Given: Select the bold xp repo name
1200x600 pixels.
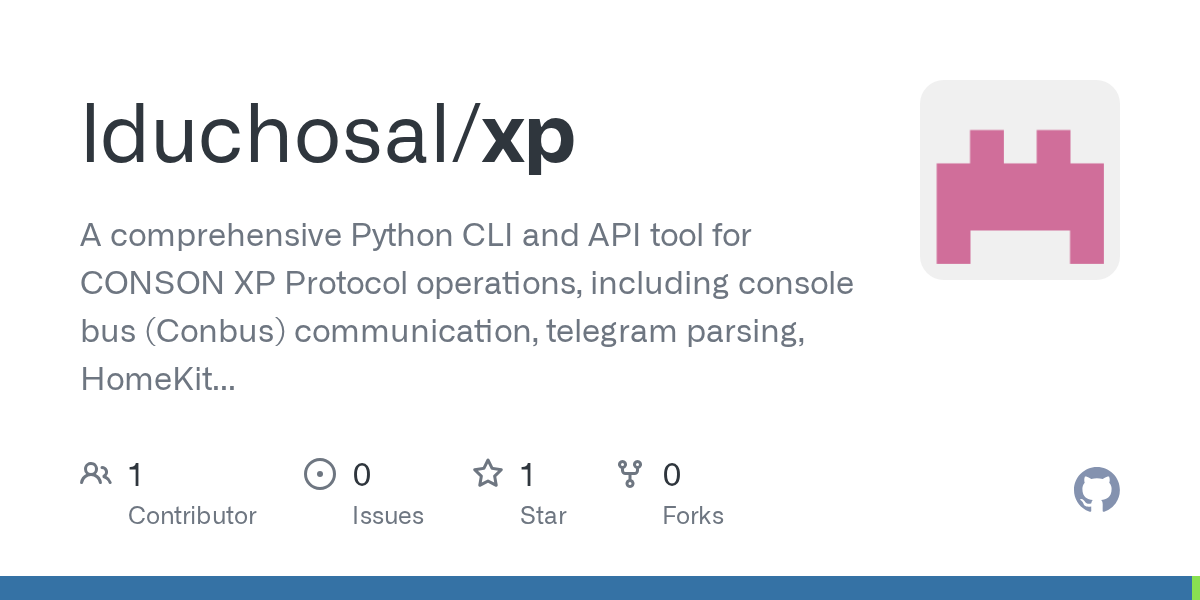Looking at the screenshot, I should point(528,136).
